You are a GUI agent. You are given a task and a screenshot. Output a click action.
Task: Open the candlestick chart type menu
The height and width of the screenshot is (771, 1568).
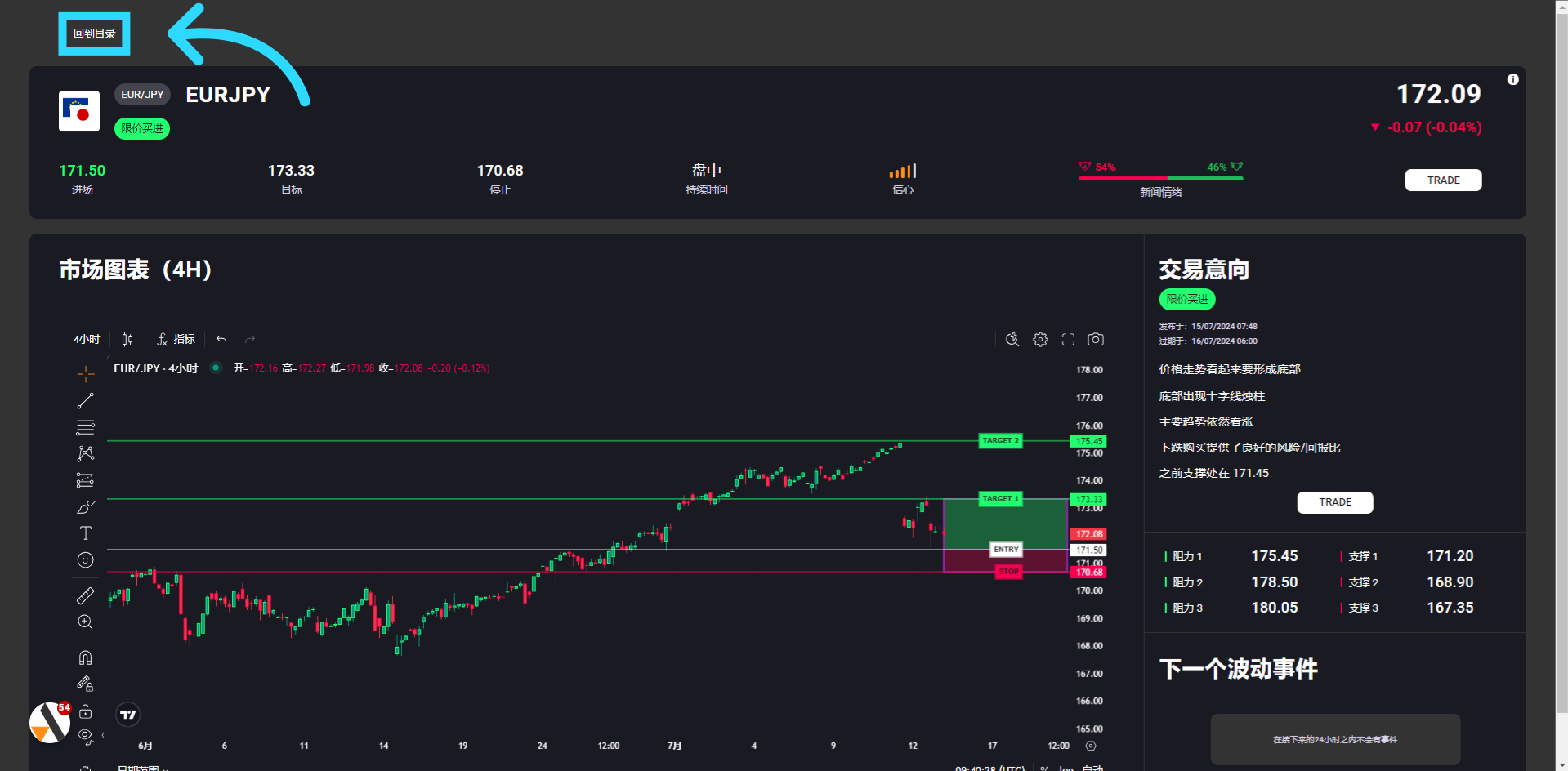pos(127,339)
